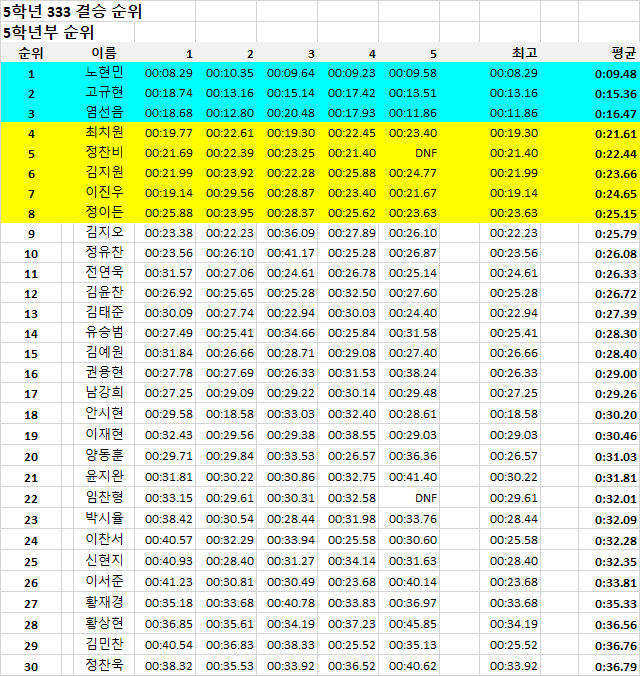Select average cell 0:36.79
The height and width of the screenshot is (676, 640).
click(615, 667)
